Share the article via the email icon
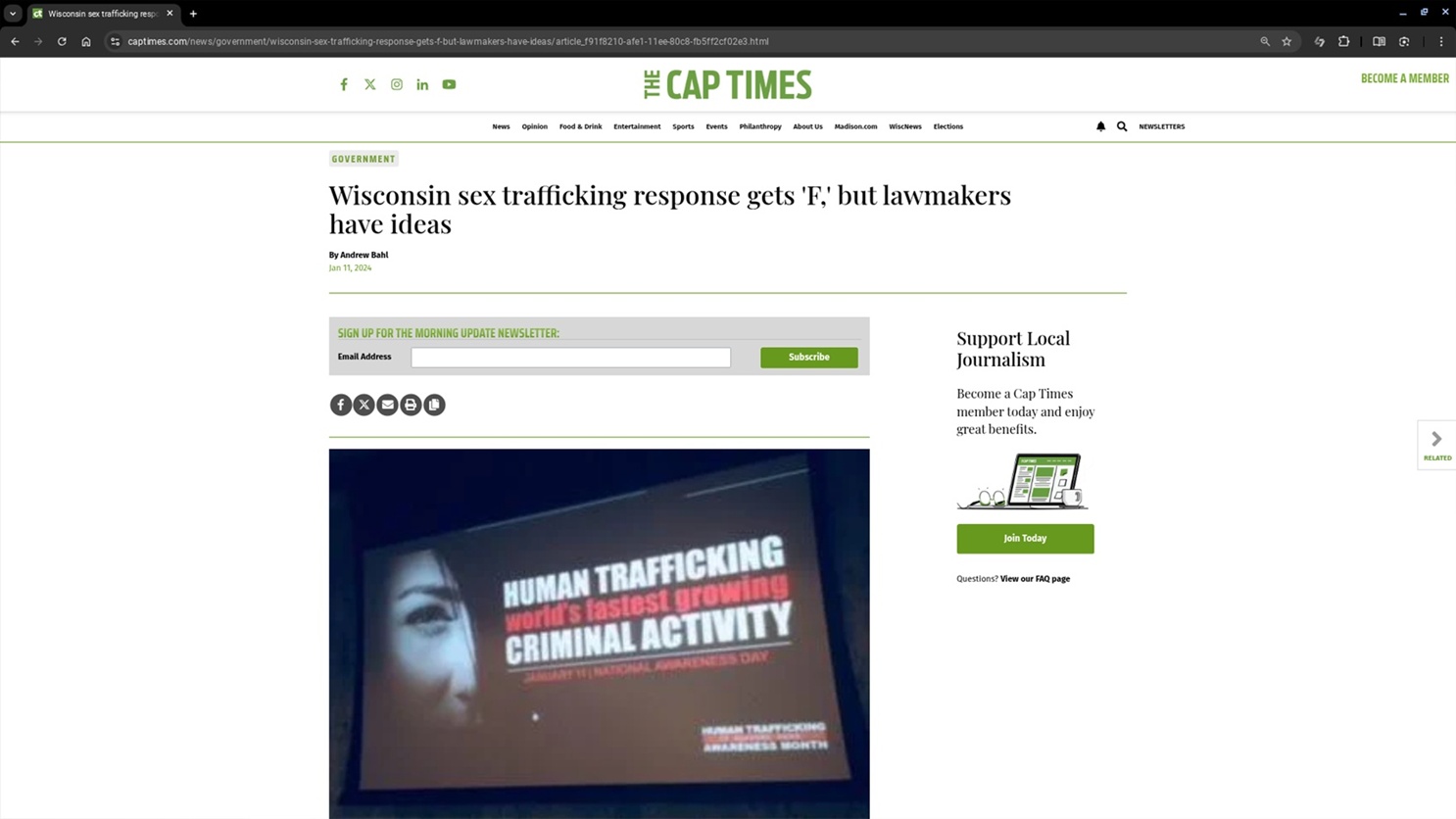Screen dimensions: 1456x819 387,405
